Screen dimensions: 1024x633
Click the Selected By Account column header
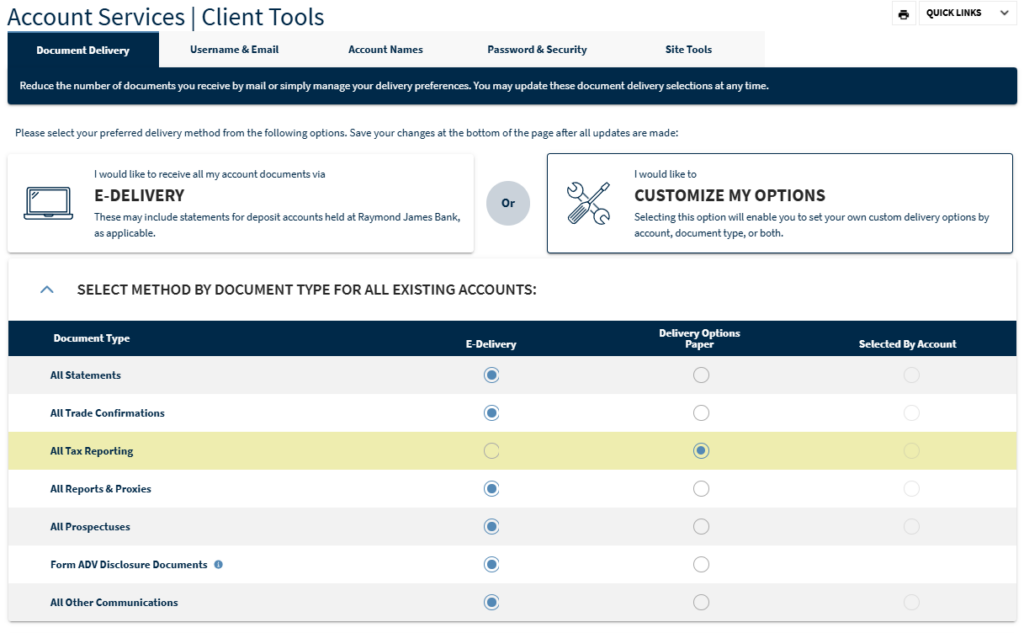coord(907,344)
